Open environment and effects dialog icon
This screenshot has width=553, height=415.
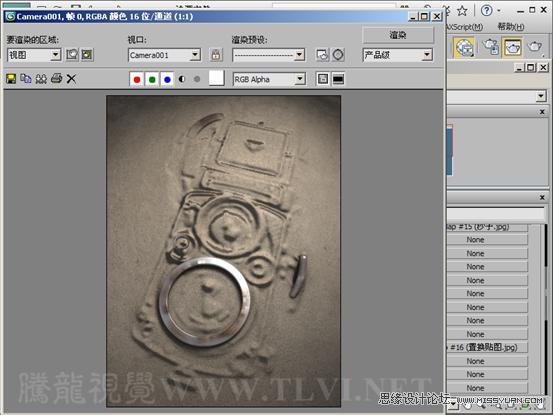[x=338, y=55]
